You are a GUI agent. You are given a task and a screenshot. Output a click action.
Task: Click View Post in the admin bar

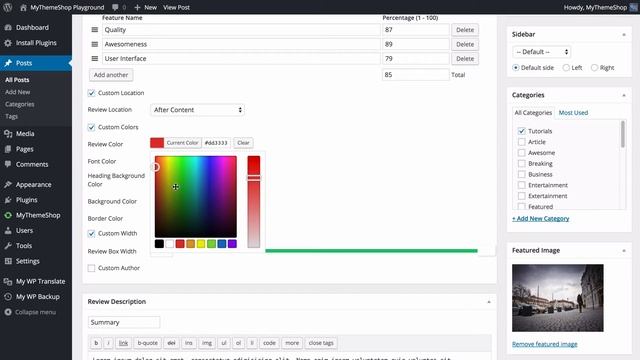pyautogui.click(x=176, y=7)
